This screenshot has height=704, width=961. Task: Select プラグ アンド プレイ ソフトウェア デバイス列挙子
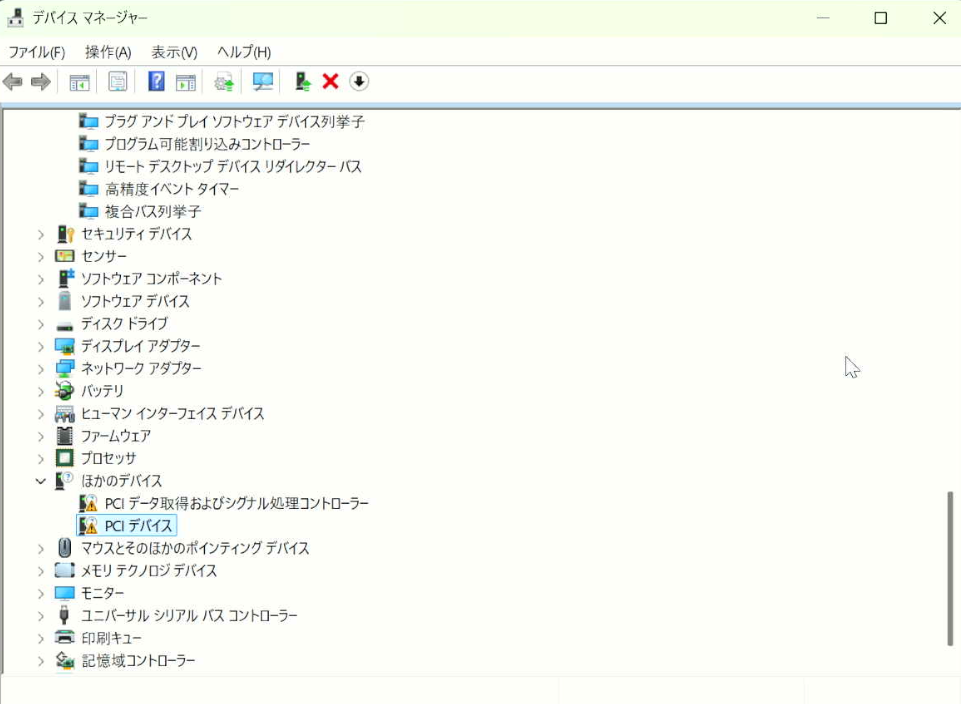(x=234, y=121)
